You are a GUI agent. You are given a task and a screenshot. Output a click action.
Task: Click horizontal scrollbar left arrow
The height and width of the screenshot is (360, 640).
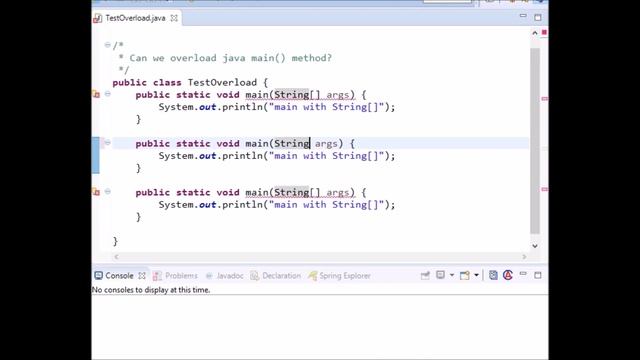click(x=116, y=257)
